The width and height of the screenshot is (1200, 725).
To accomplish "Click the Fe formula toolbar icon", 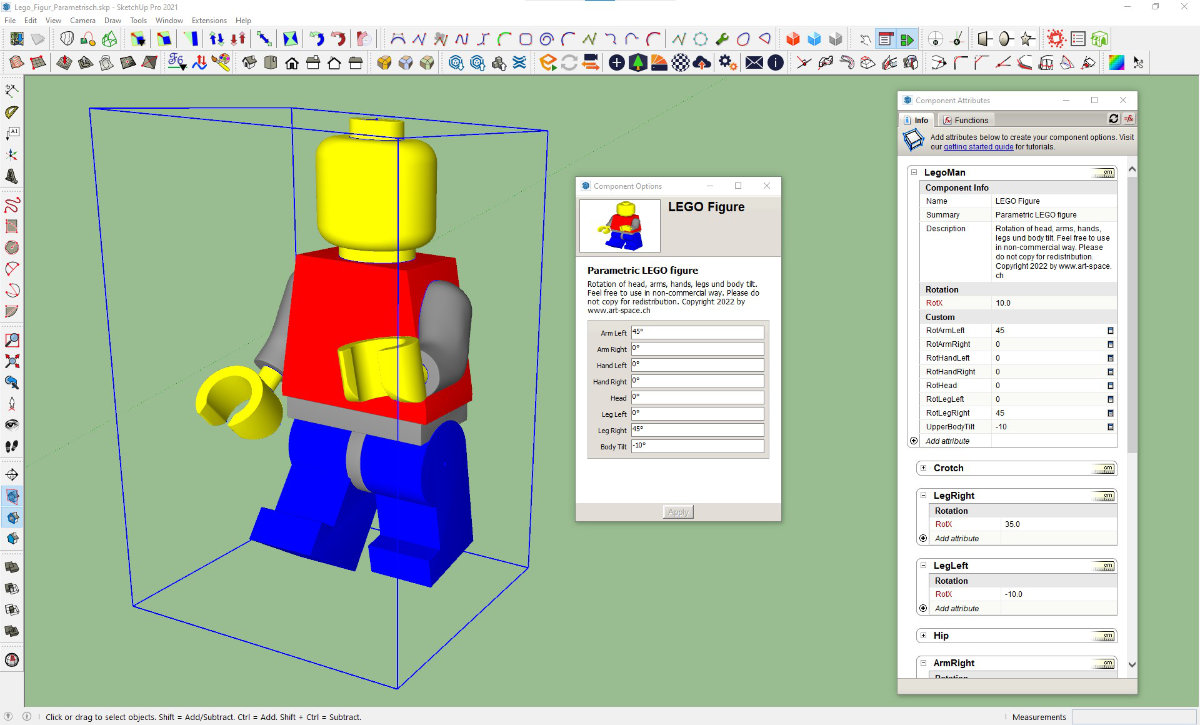I will tap(177, 63).
